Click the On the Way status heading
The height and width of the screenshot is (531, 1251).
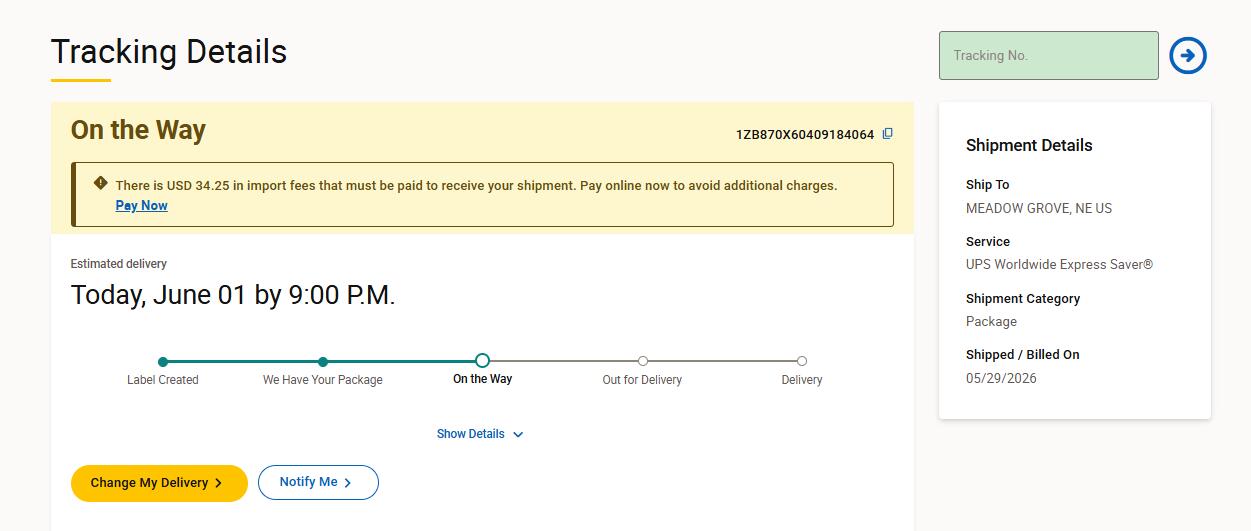(x=138, y=130)
